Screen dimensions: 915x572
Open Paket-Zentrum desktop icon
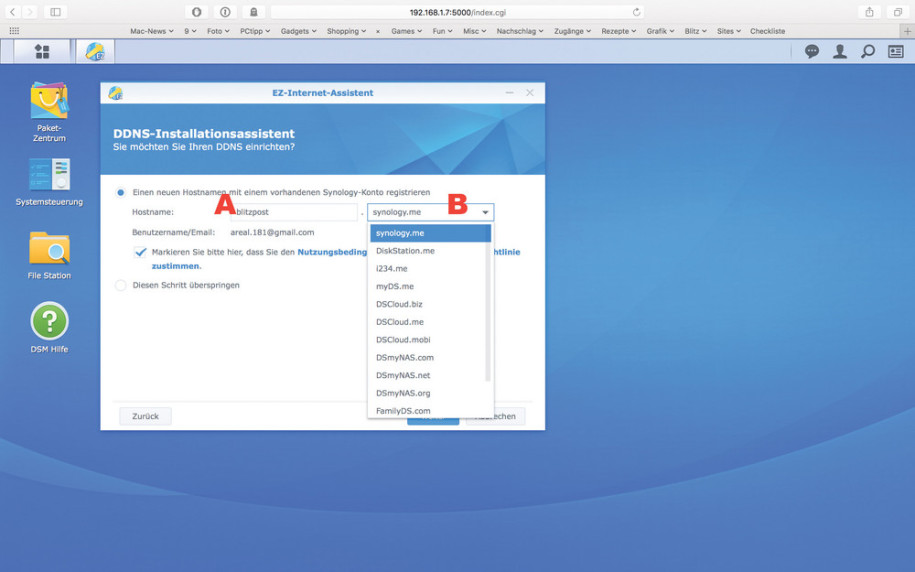49,112
